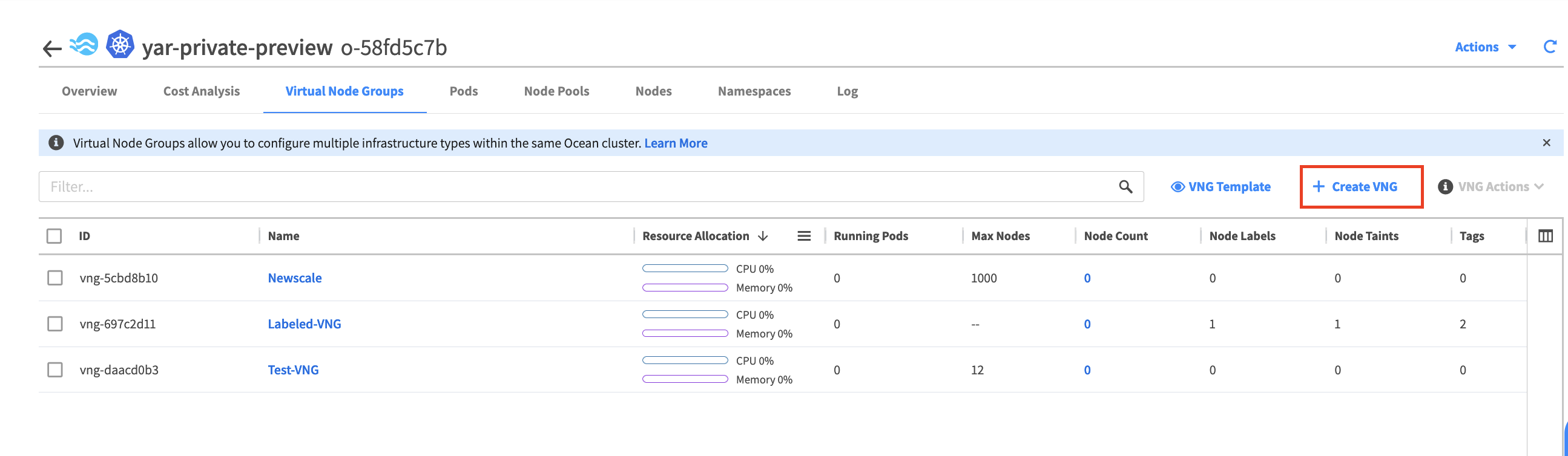The height and width of the screenshot is (456, 1568).
Task: Click the info icon beside VNG Actions
Action: [x=1445, y=187]
